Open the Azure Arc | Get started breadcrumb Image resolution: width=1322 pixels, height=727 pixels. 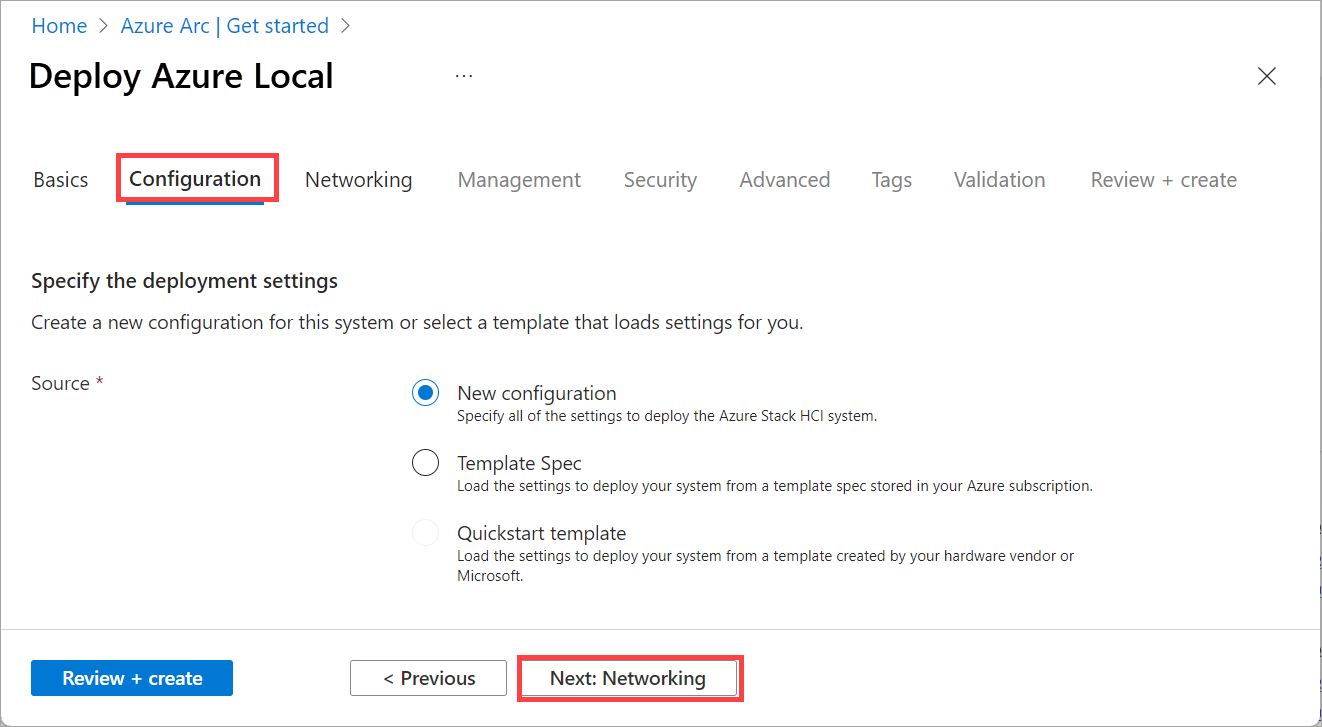point(225,26)
